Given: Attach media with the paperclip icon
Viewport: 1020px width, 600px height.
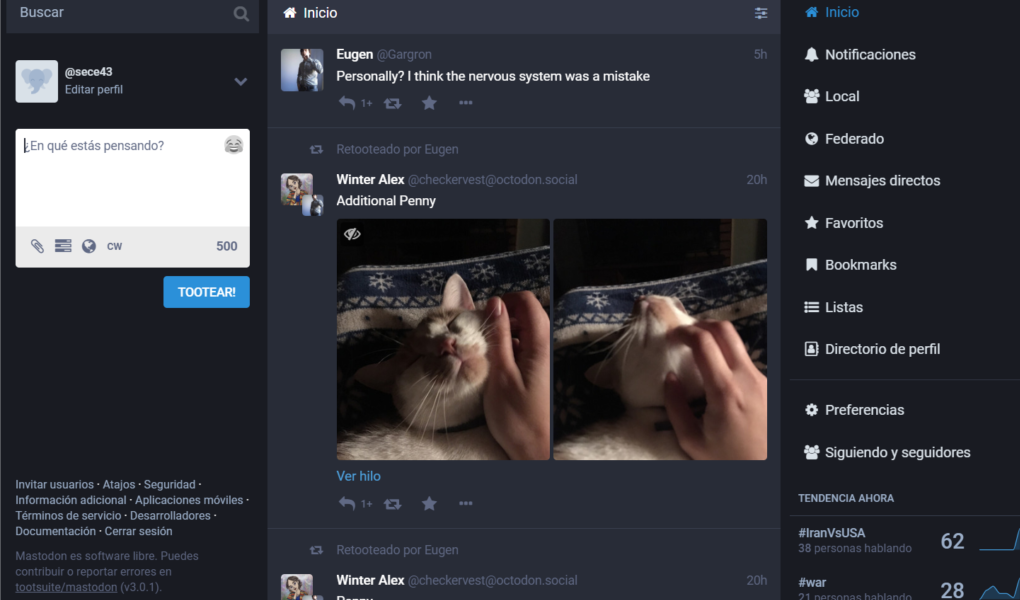Looking at the screenshot, I should (37, 246).
